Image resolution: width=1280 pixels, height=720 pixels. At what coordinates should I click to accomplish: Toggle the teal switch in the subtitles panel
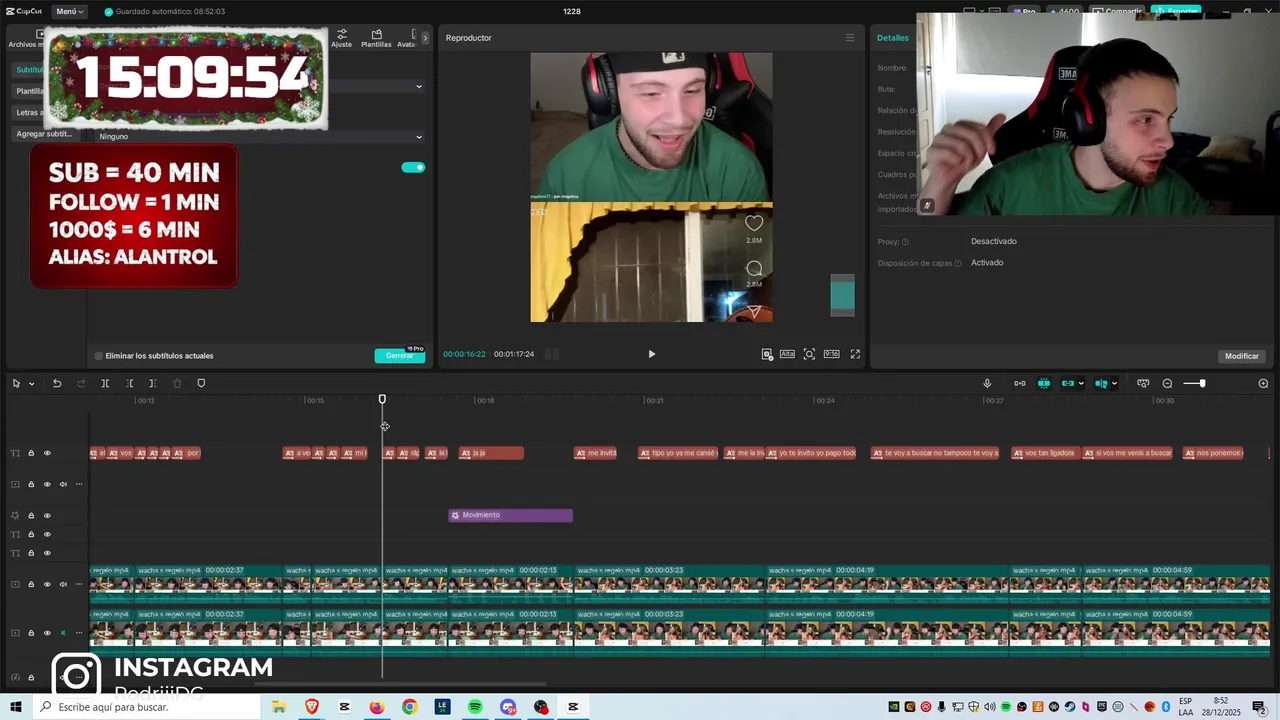click(x=413, y=167)
